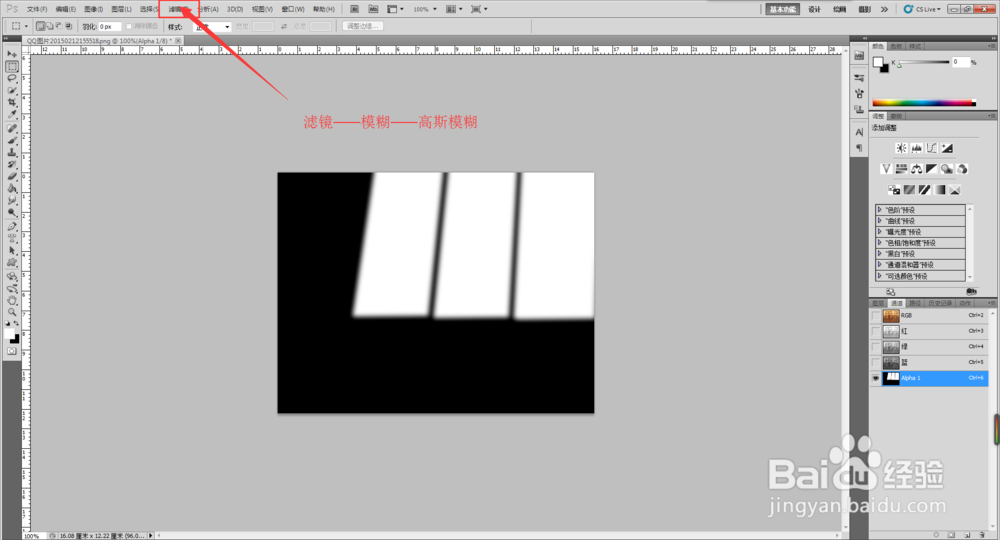
Task: Toggle the anti-alias (消除锯齿) checkbox
Action: click(129, 26)
